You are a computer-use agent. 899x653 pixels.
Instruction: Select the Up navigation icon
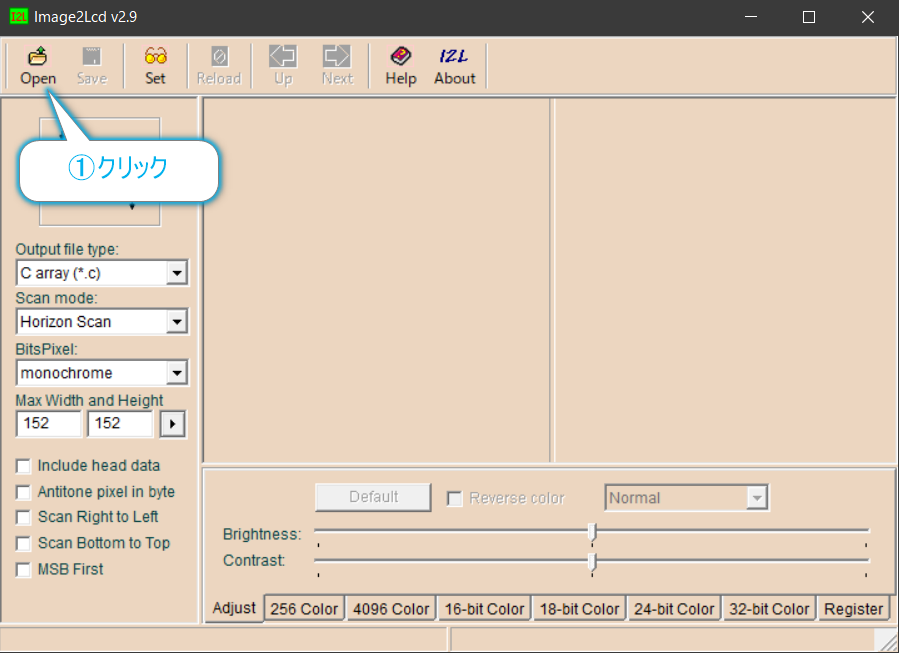click(x=282, y=64)
